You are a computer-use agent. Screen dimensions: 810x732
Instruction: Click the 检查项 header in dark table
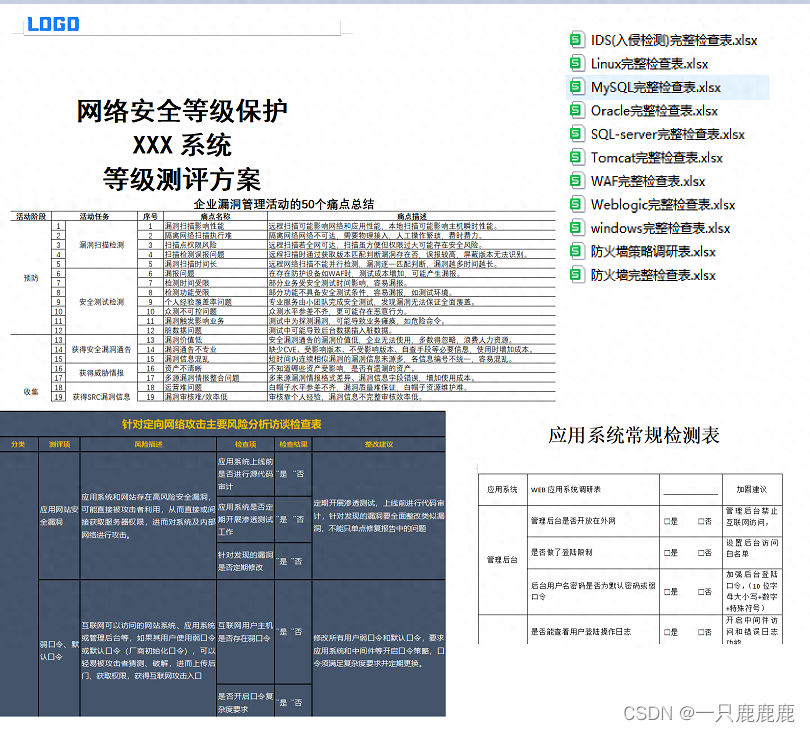tap(245, 444)
